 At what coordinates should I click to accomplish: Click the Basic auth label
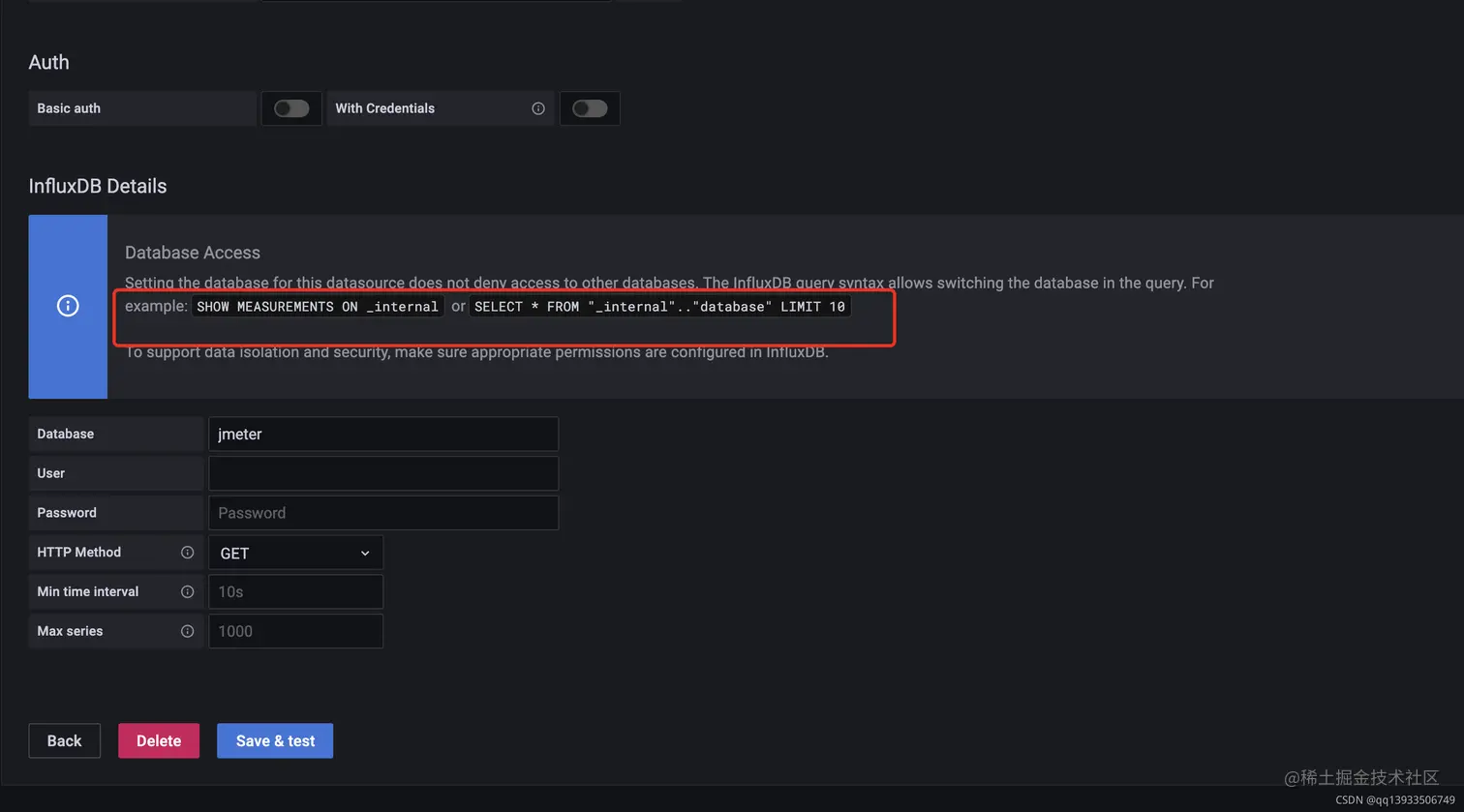coord(69,108)
